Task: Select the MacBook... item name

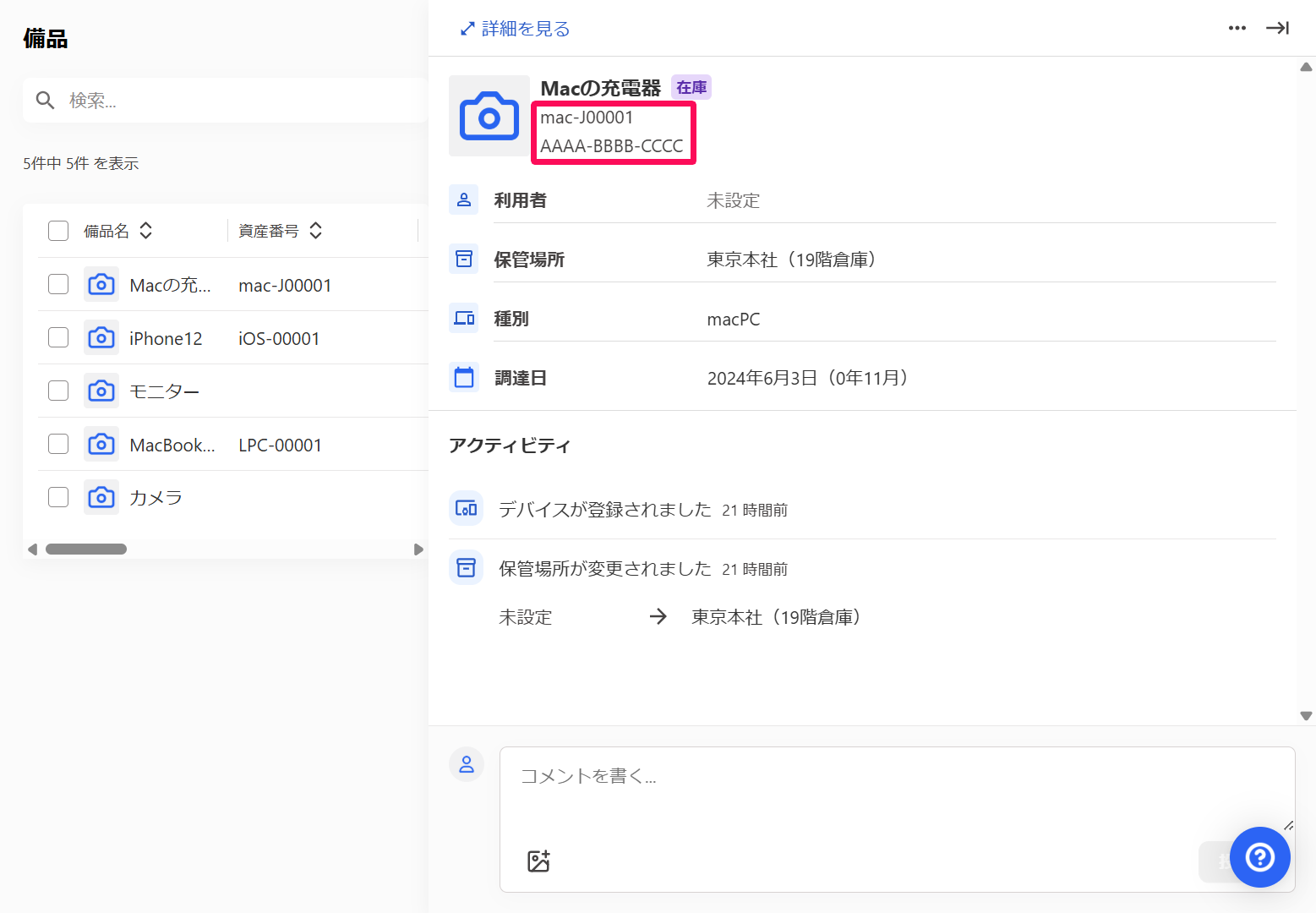Action: click(172, 446)
